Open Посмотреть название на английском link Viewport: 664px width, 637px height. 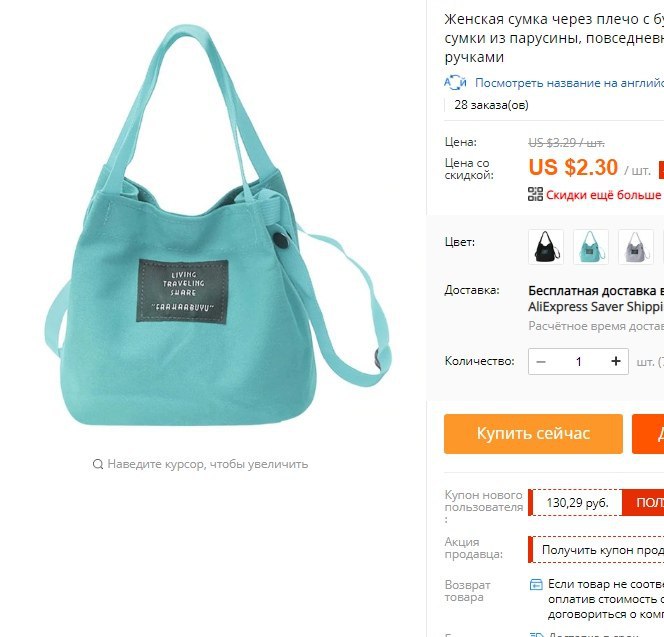click(x=569, y=83)
